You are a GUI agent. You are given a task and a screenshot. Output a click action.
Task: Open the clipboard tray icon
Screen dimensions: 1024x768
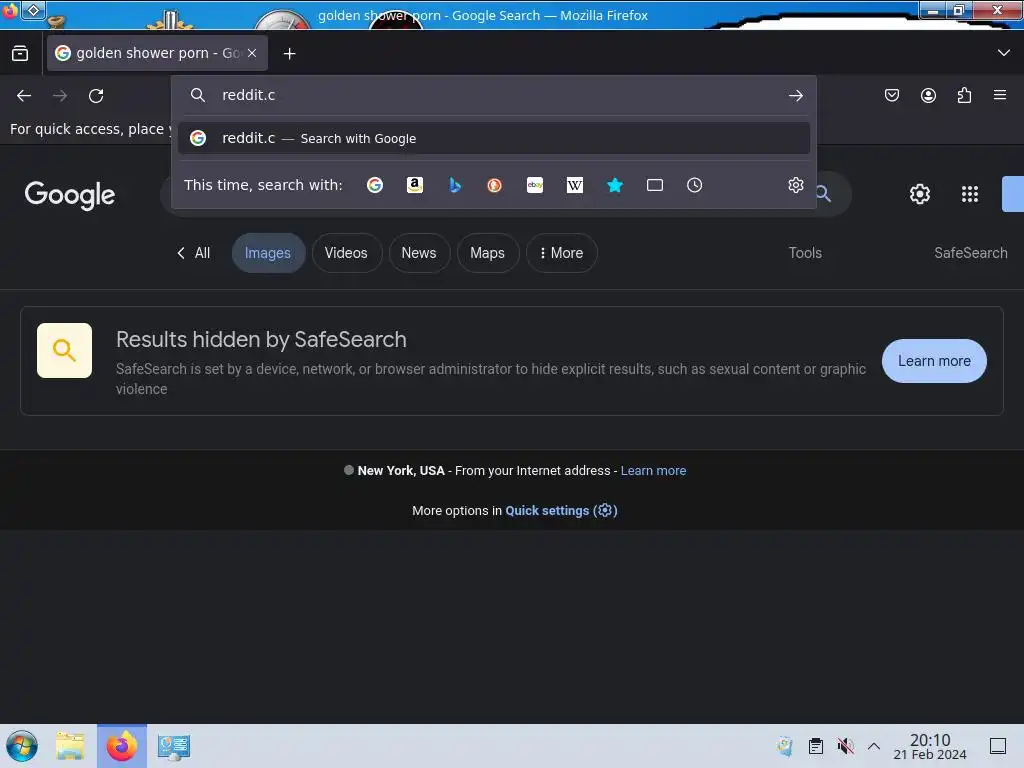[x=816, y=746]
